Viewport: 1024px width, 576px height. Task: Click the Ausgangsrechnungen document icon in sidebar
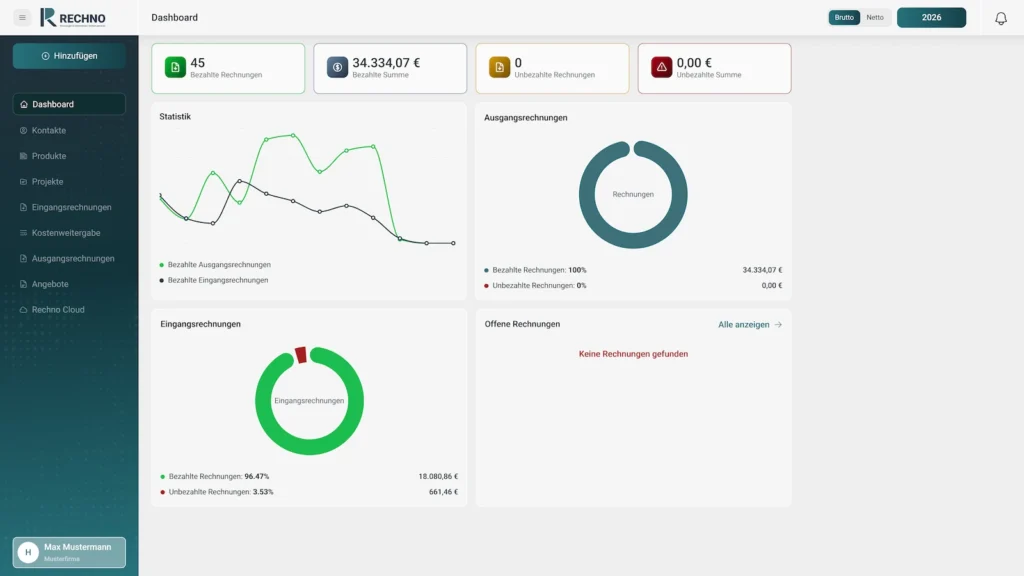(24, 259)
